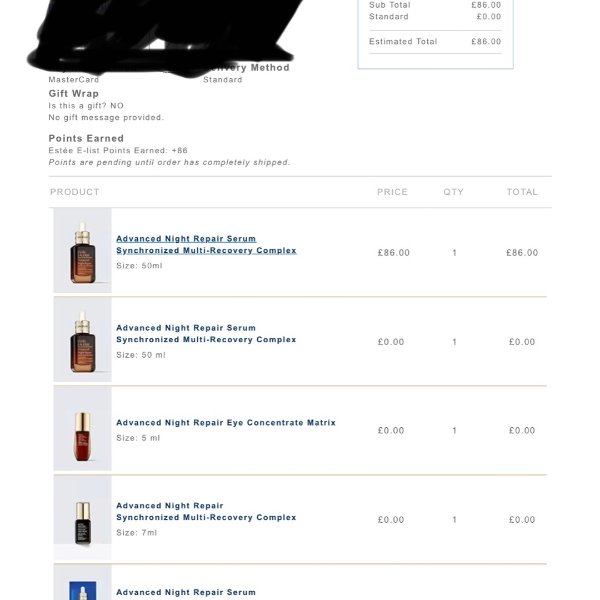Open the Eye Concentrate Matrix product image
600x600 pixels.
[82, 430]
